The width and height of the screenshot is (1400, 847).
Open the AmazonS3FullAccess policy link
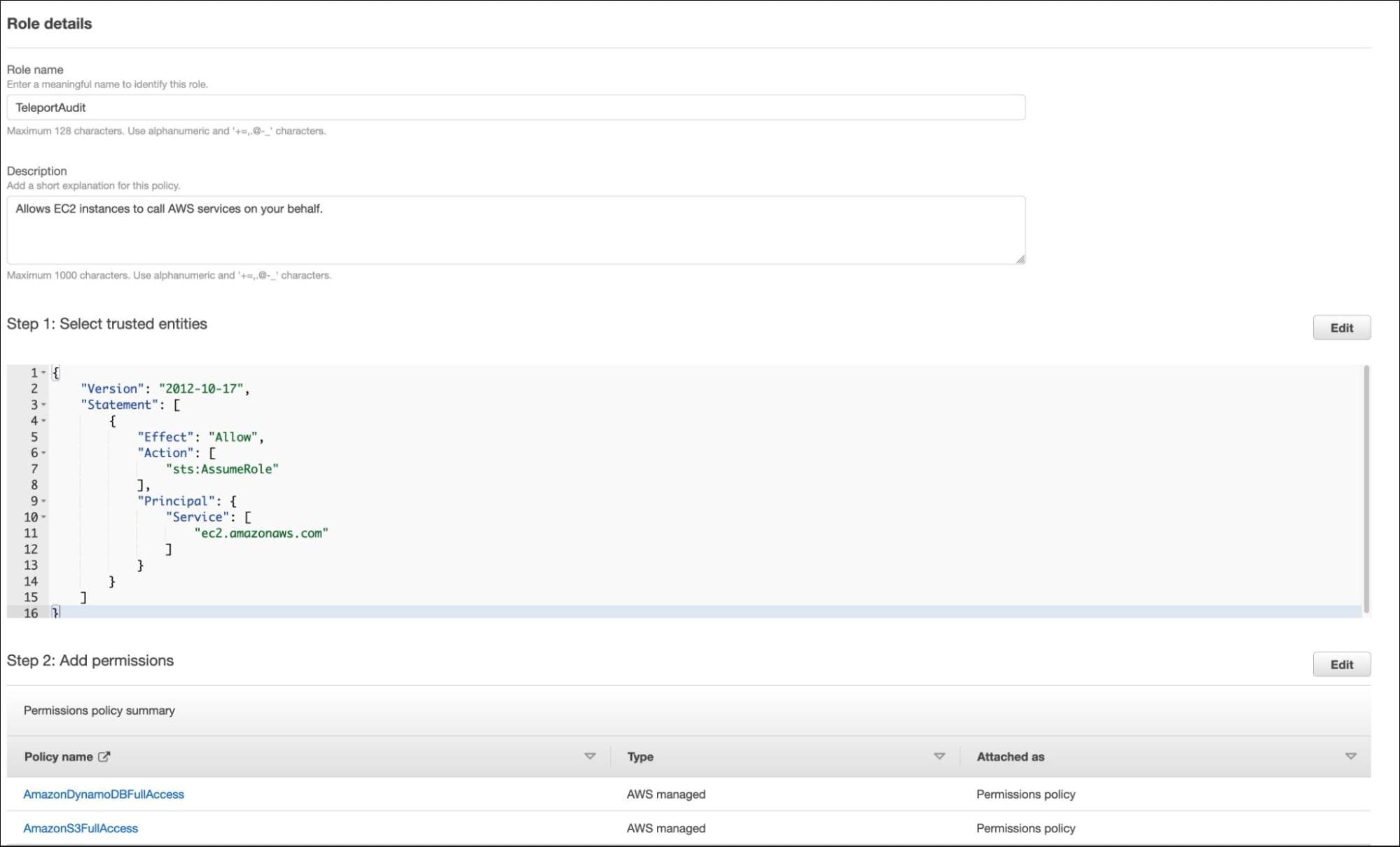(x=80, y=828)
